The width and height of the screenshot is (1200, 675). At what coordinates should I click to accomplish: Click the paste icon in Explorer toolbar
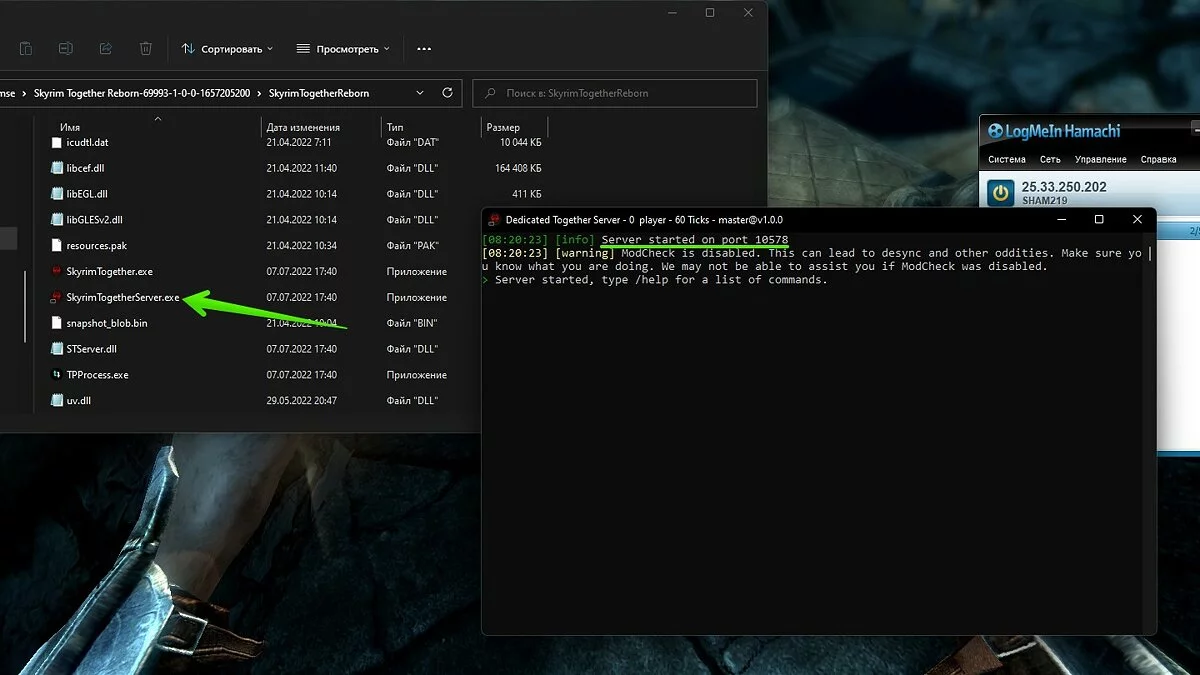(x=26, y=48)
